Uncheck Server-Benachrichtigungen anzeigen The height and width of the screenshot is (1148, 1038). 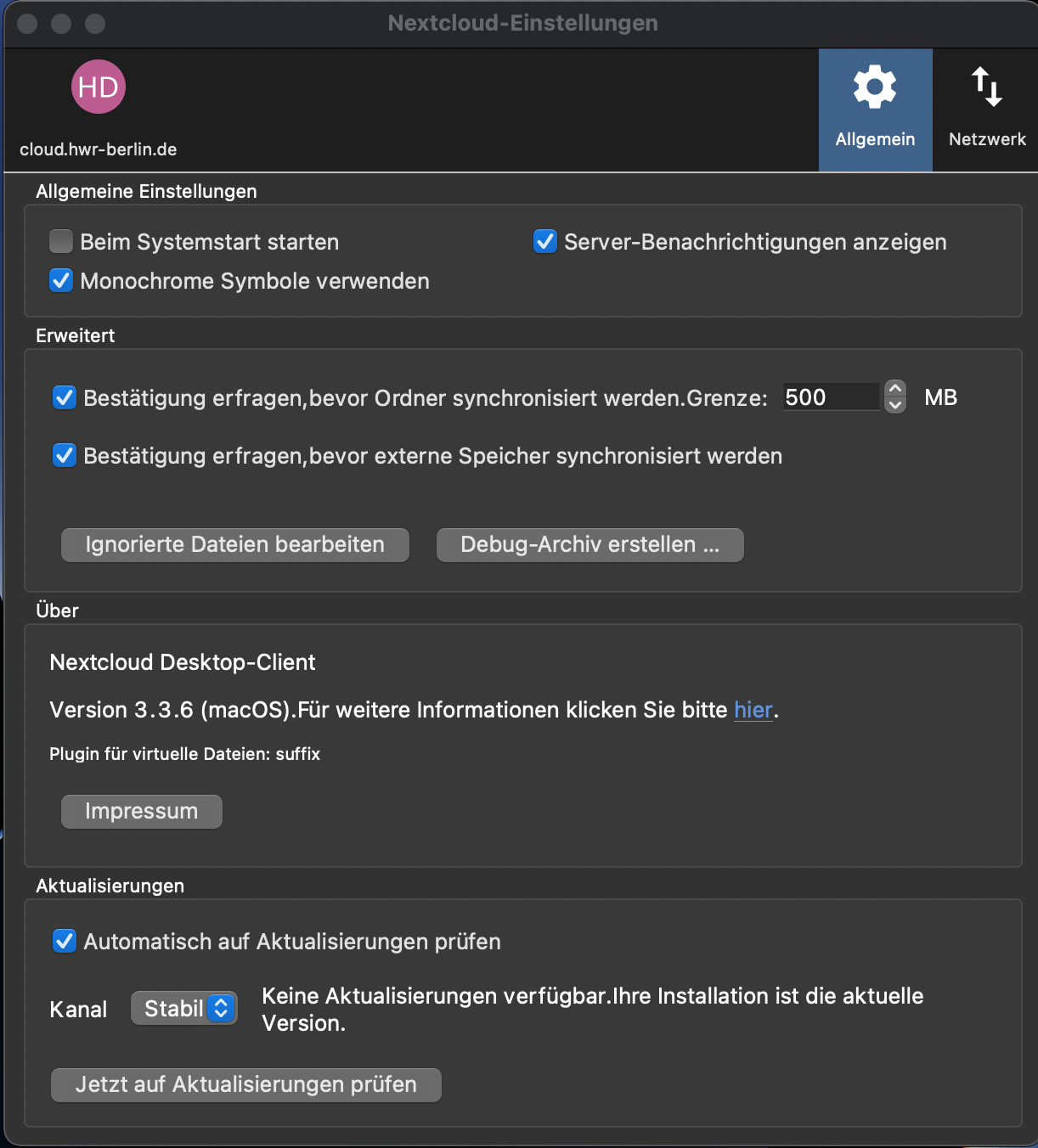(x=545, y=242)
